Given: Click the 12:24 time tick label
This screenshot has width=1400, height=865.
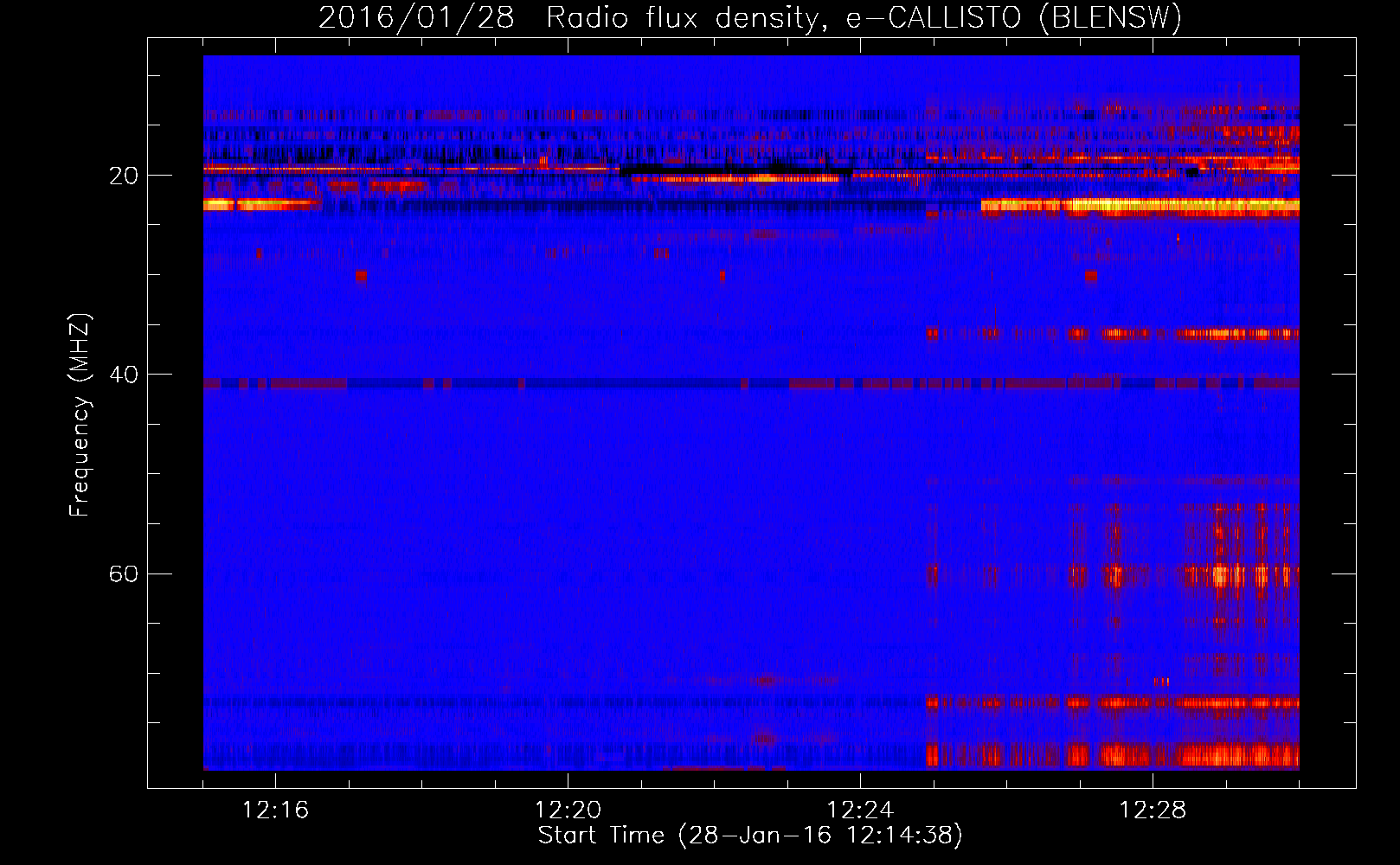Looking at the screenshot, I should tap(860, 811).
